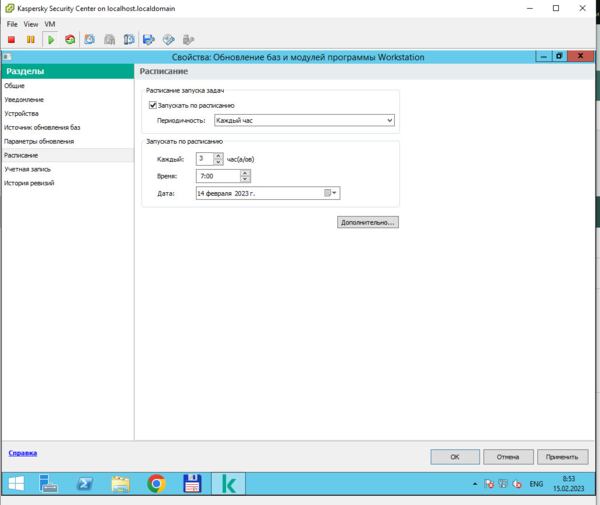Open the Справка help link

[x=22, y=453]
